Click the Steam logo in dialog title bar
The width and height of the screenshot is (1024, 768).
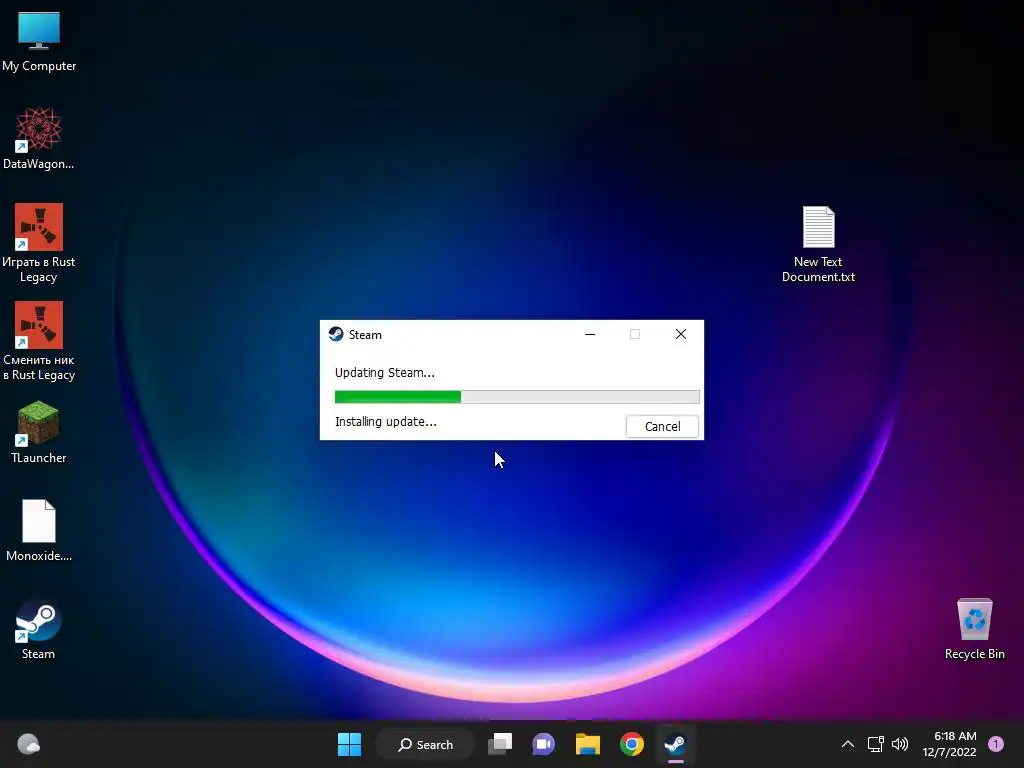[336, 334]
